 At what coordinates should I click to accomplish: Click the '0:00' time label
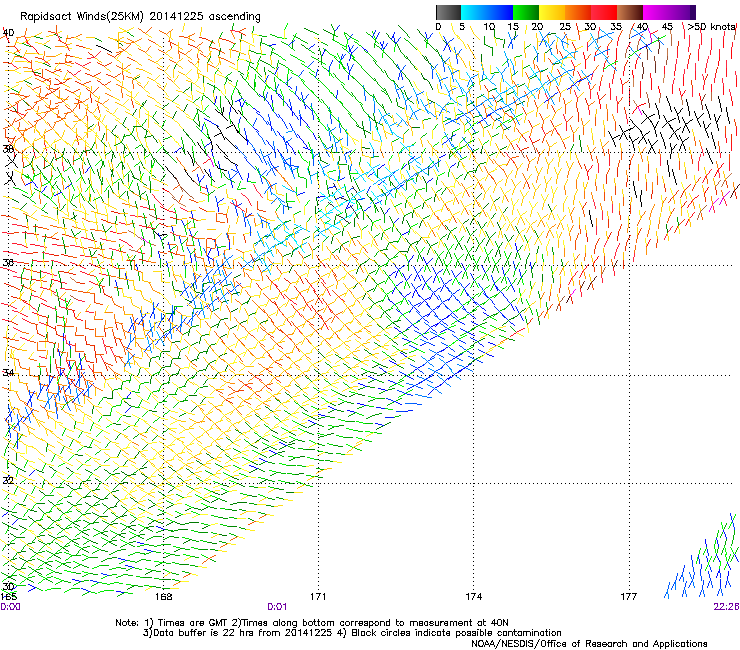10,607
